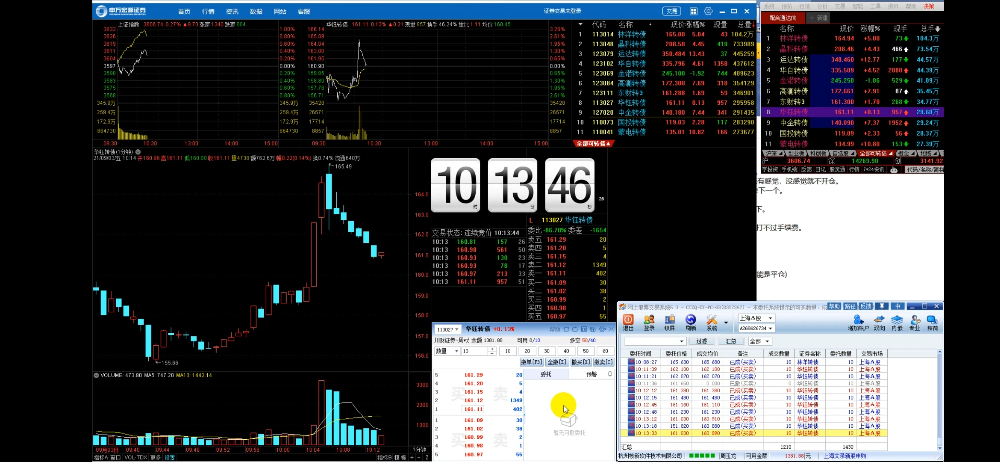
Task: Open the account number dropdown below 上海A股
Action: pos(756,328)
